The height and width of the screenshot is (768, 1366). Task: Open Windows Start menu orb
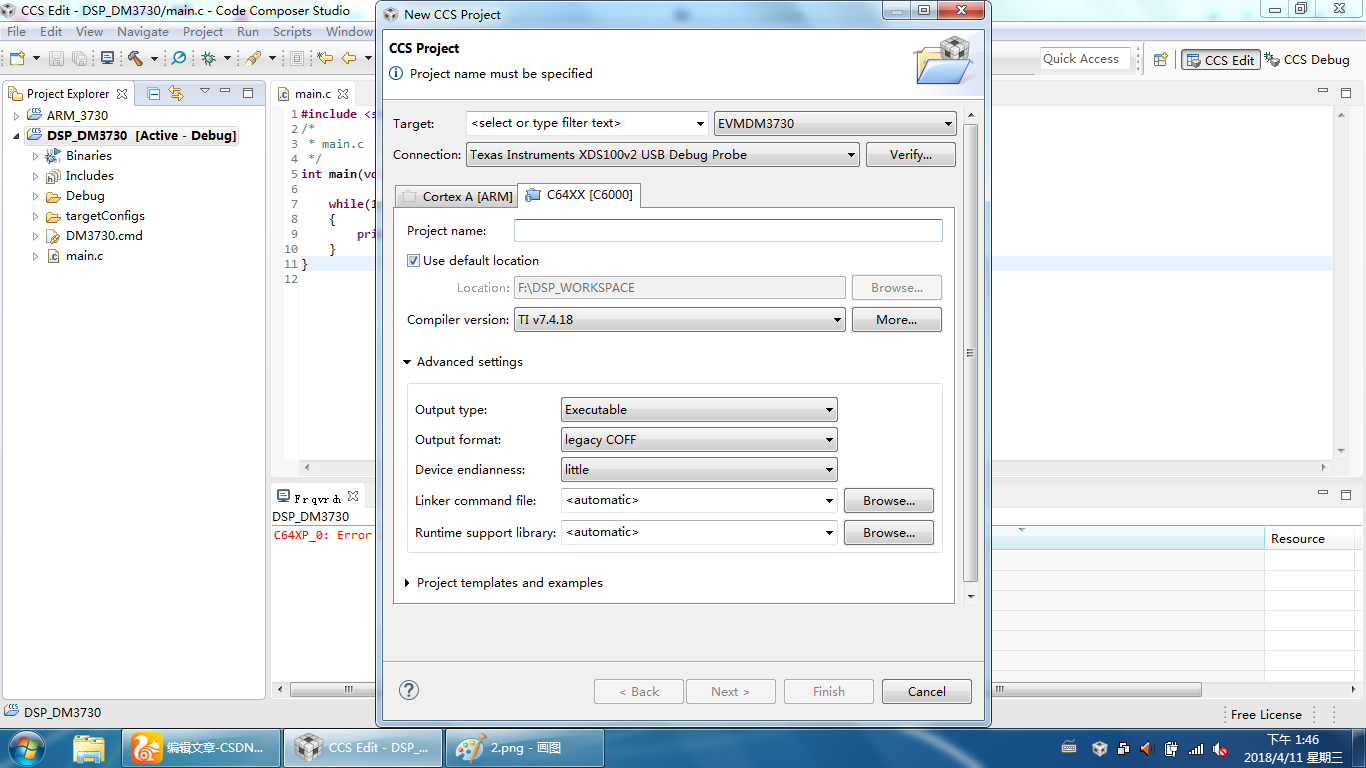(x=25, y=747)
